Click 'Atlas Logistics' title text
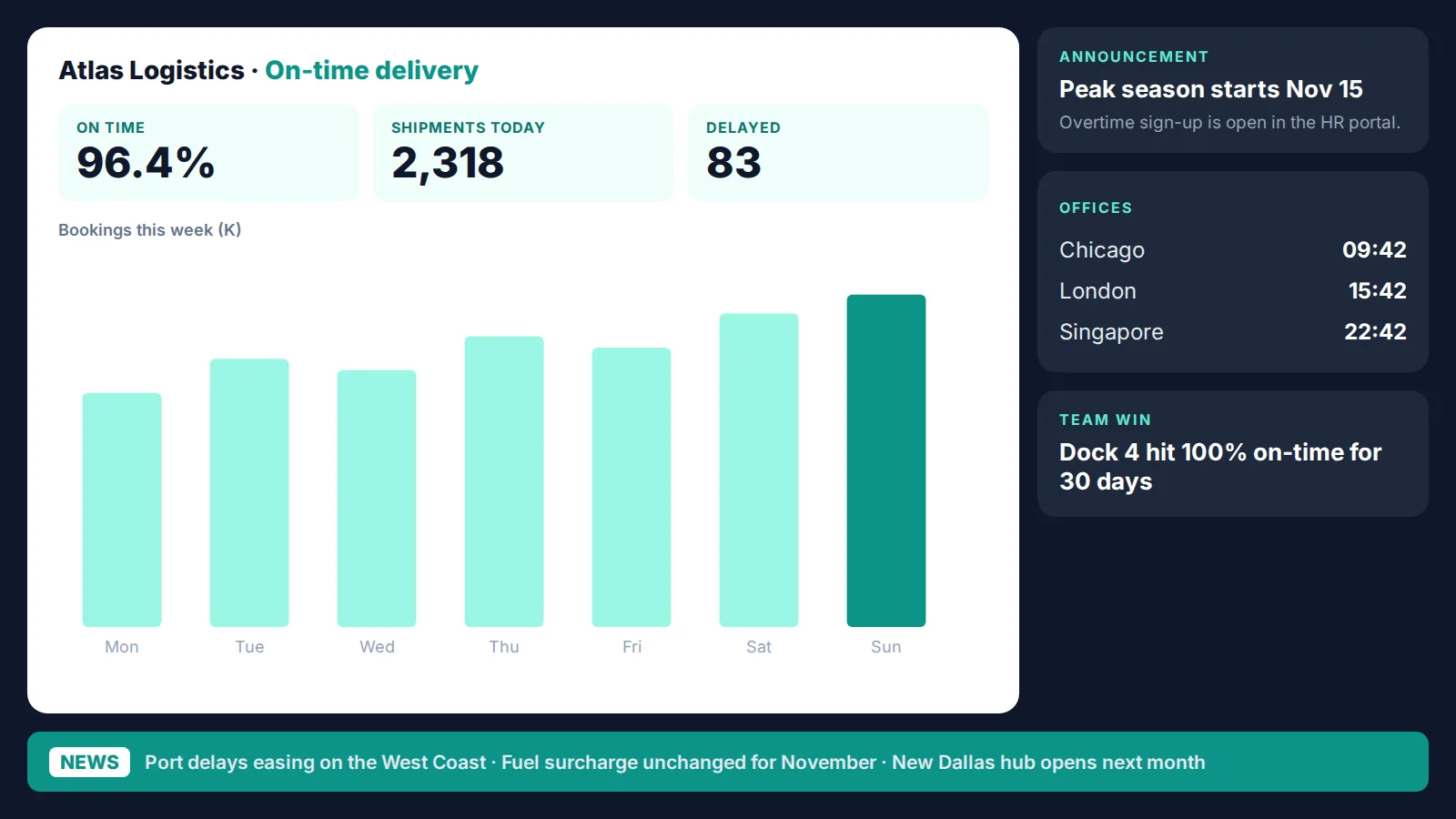This screenshot has width=1456, height=819. coord(152,70)
